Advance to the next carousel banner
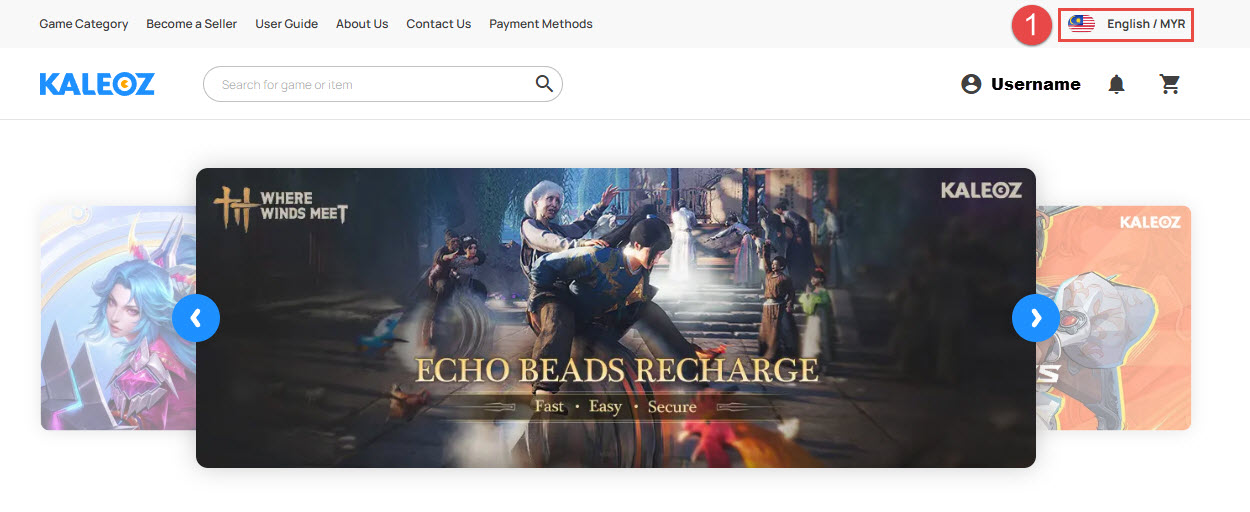The image size is (1250, 512). click(x=1036, y=318)
